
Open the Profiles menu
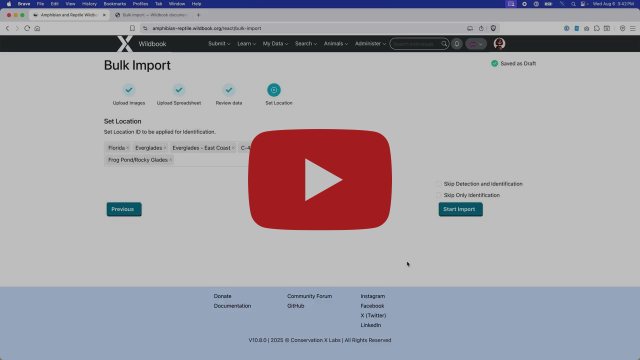(140, 4)
